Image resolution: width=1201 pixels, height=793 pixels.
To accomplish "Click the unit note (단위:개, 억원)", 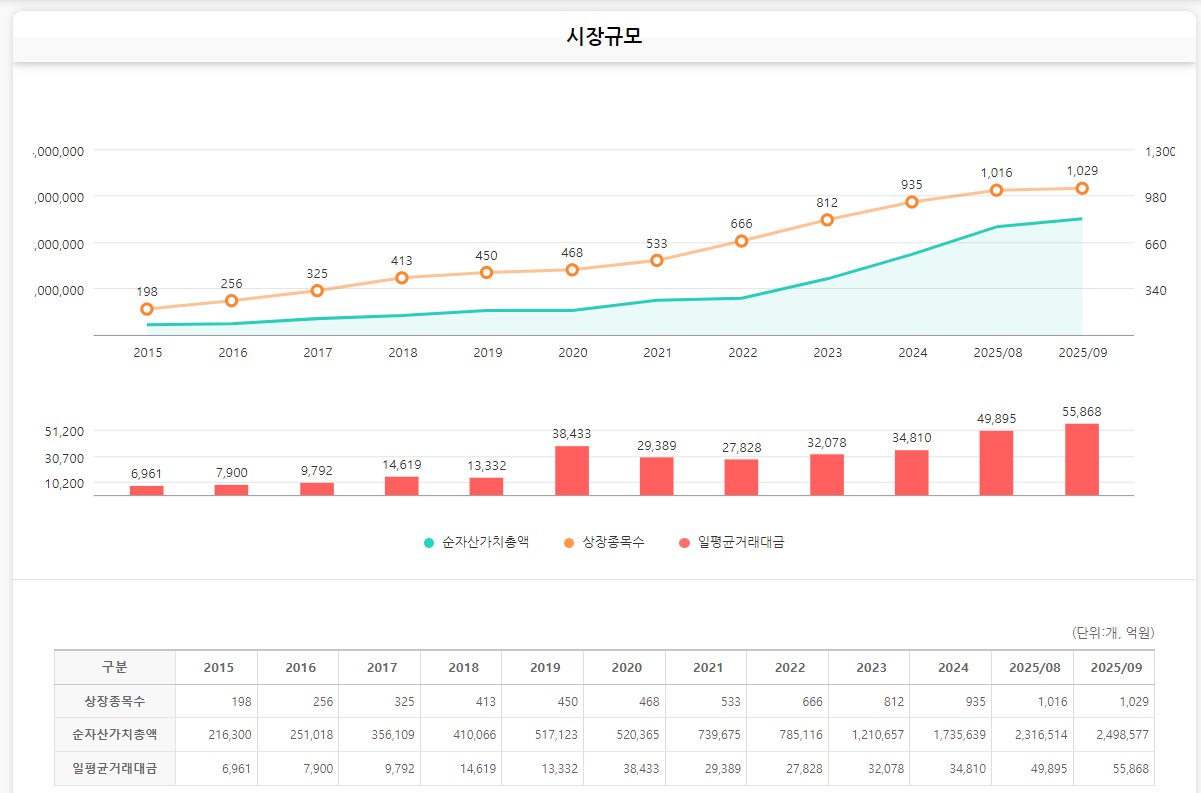I will [x=1113, y=632].
